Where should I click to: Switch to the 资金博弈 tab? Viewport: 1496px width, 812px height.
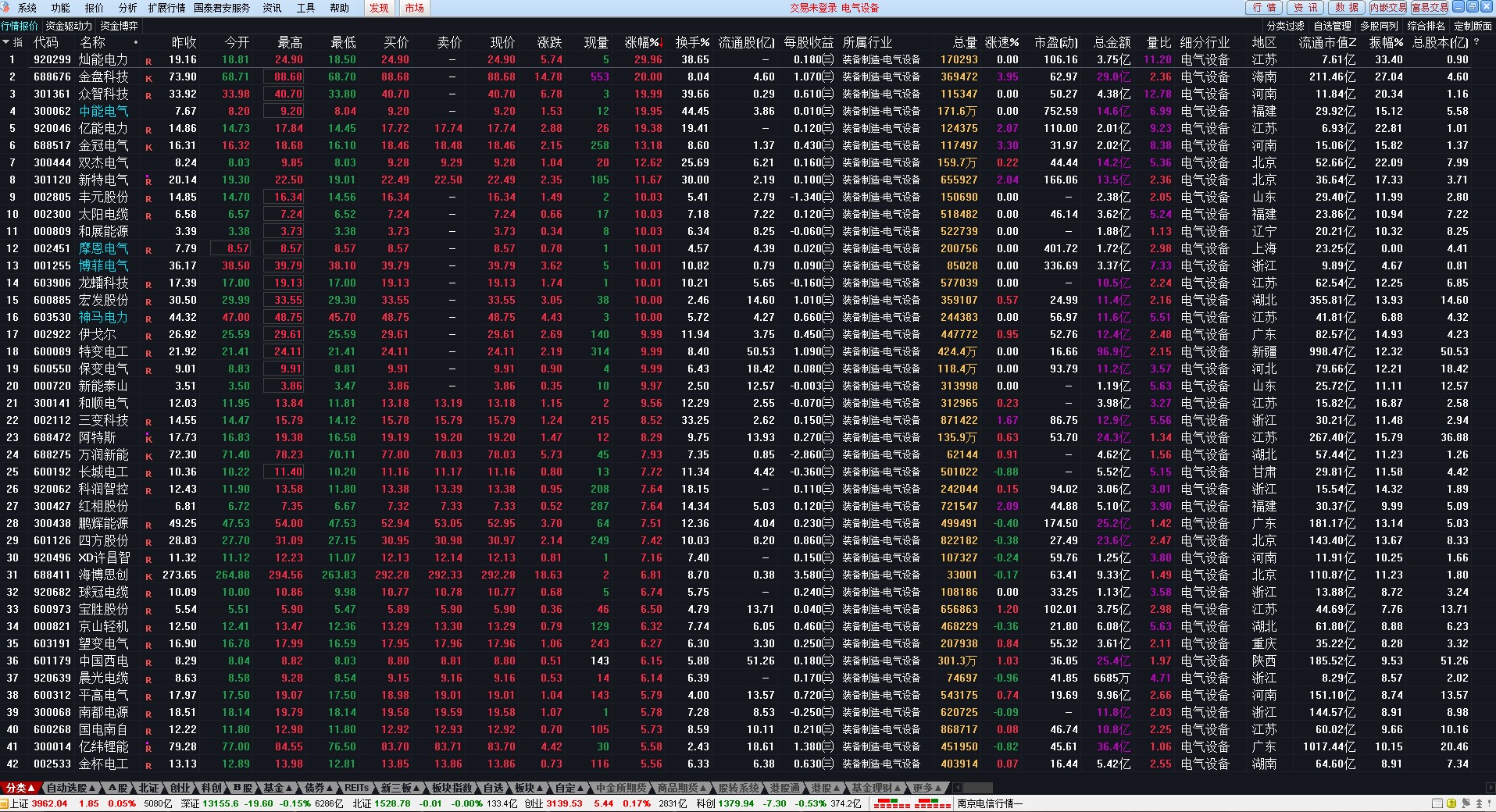[120, 26]
